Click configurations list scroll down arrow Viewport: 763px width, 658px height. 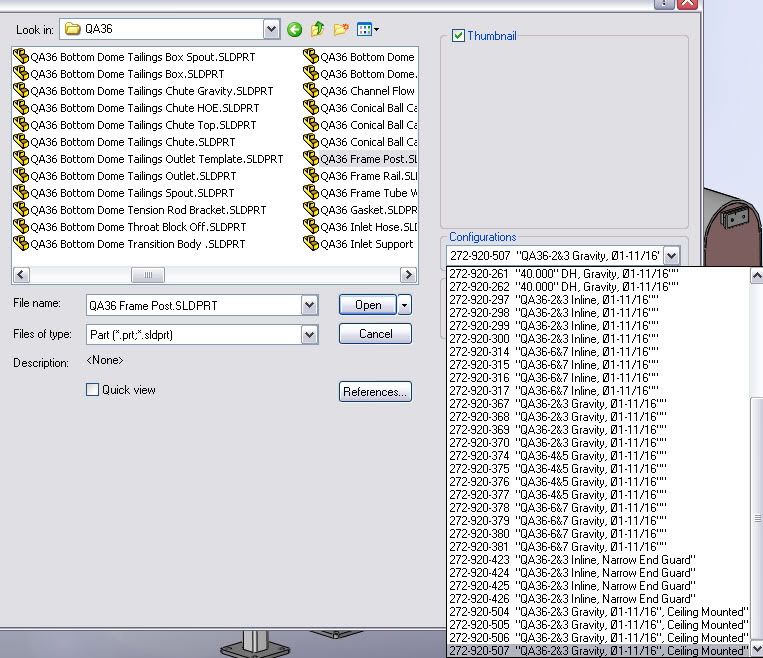(757, 649)
